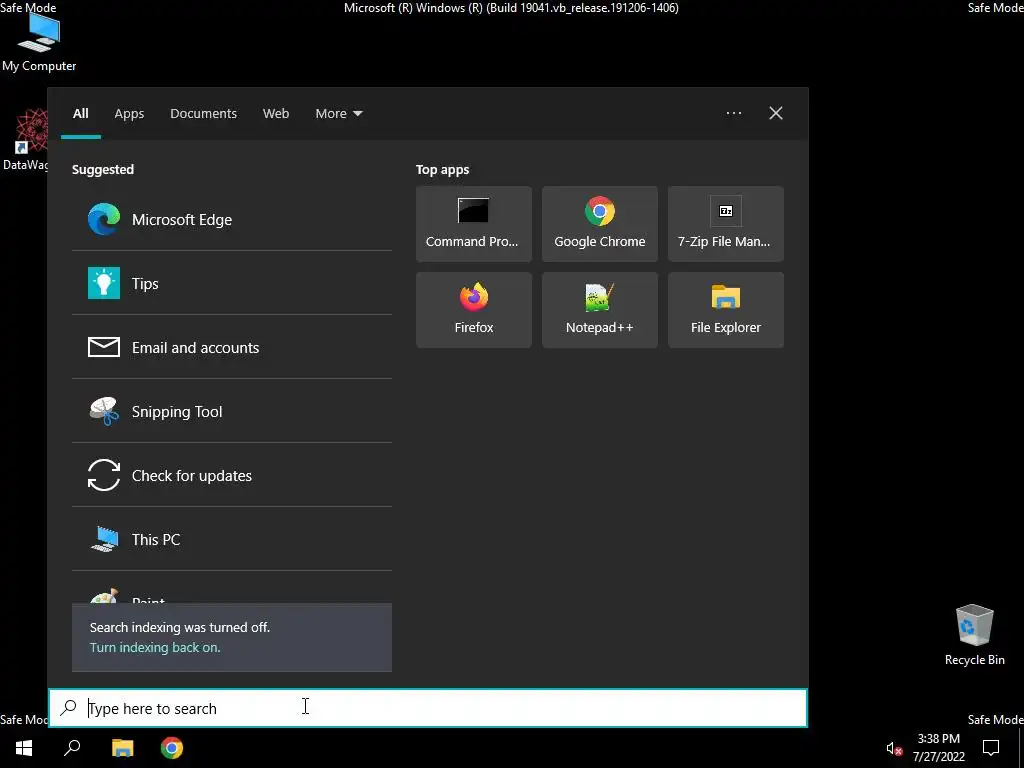
Task: Select Check for updates suggestion
Action: 231,475
